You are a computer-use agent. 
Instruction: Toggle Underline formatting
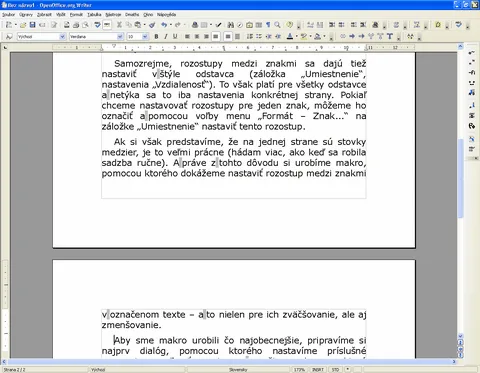point(175,37)
